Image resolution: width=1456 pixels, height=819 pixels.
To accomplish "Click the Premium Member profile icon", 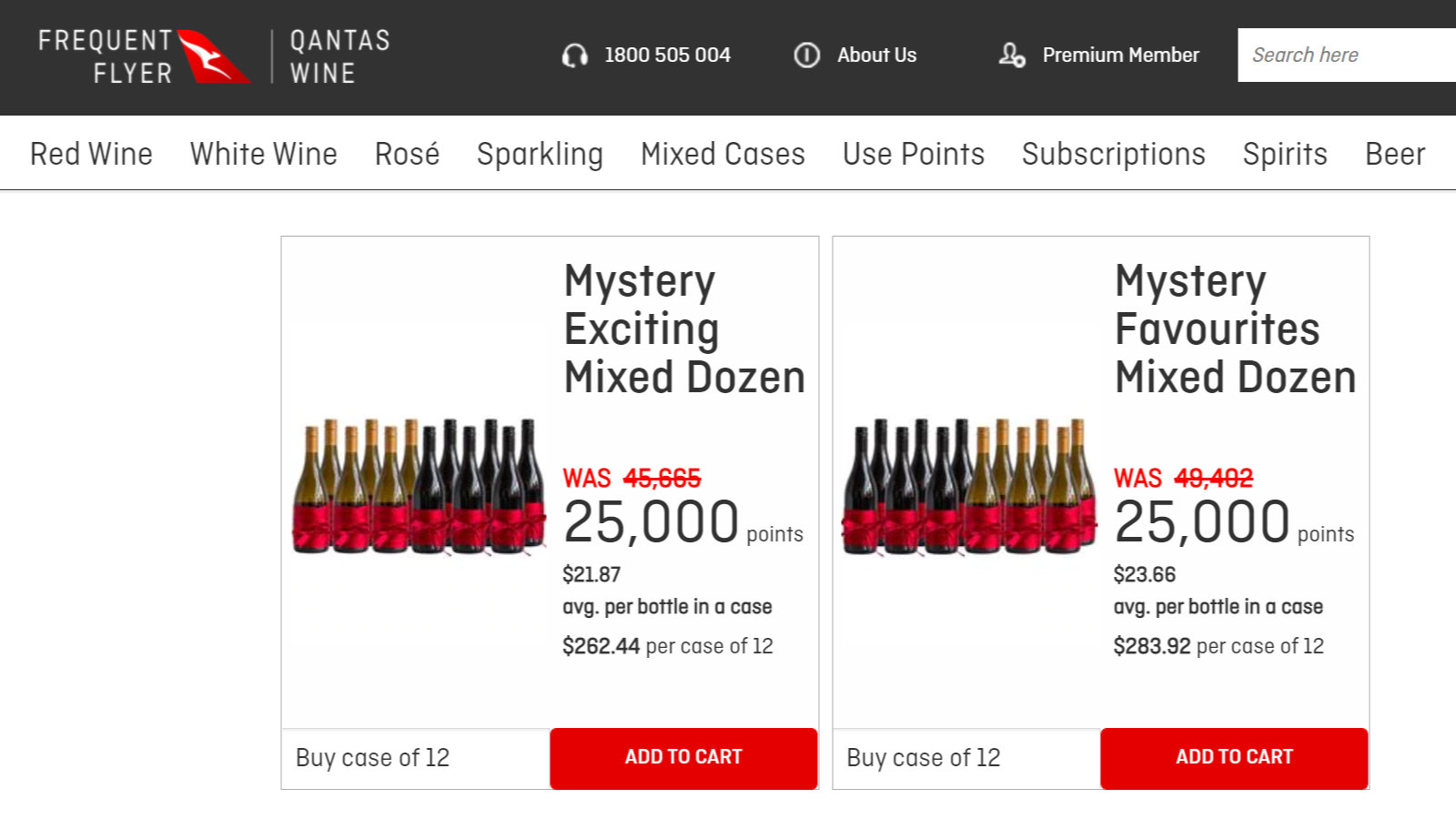I will point(1012,56).
